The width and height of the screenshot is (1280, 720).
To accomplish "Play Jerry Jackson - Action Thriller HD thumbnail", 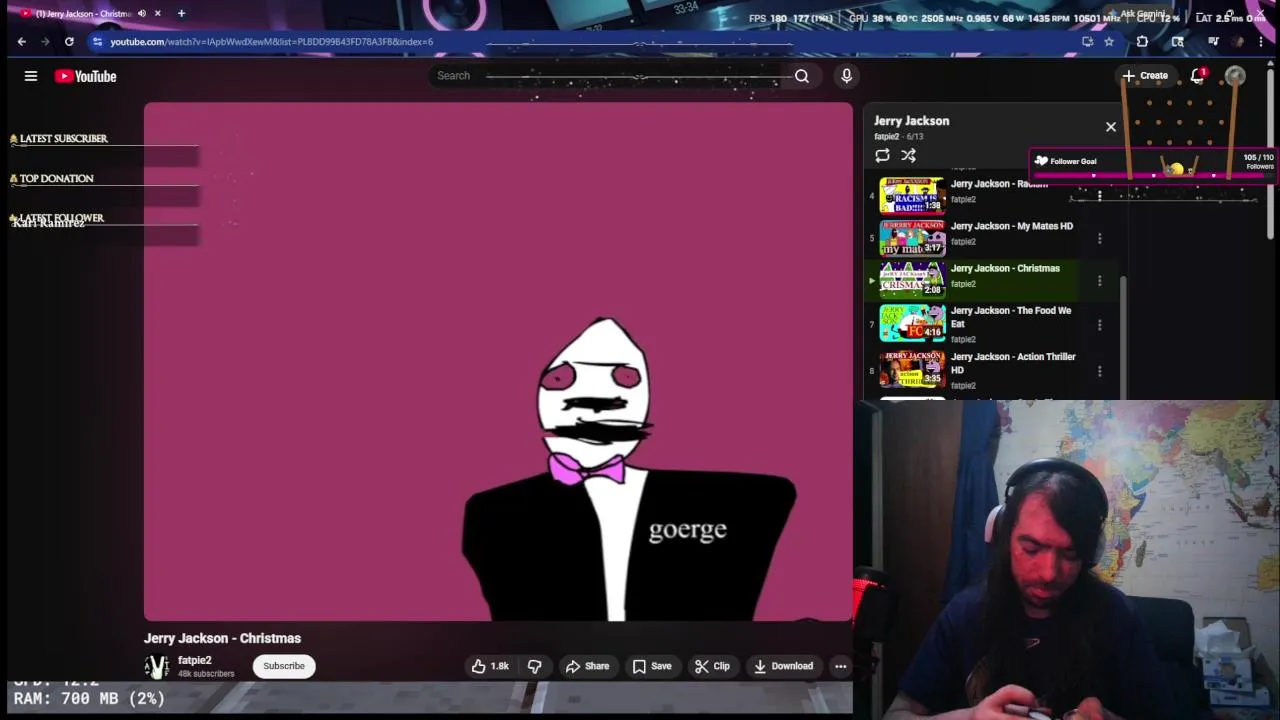I will click(x=912, y=368).
